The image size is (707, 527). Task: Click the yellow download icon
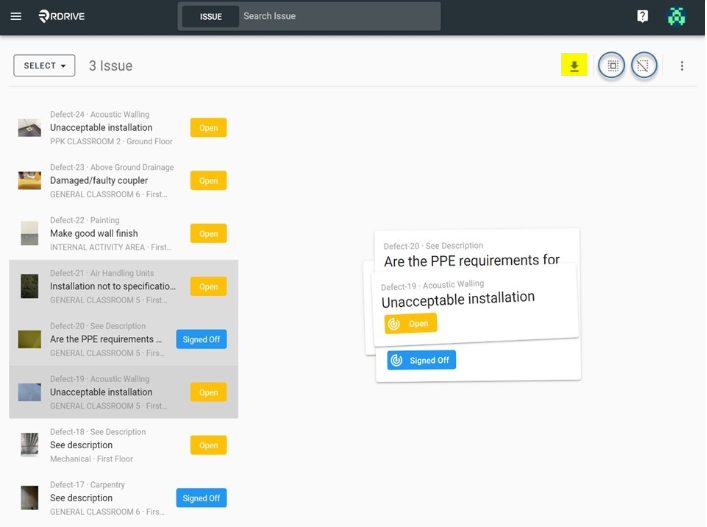(574, 65)
